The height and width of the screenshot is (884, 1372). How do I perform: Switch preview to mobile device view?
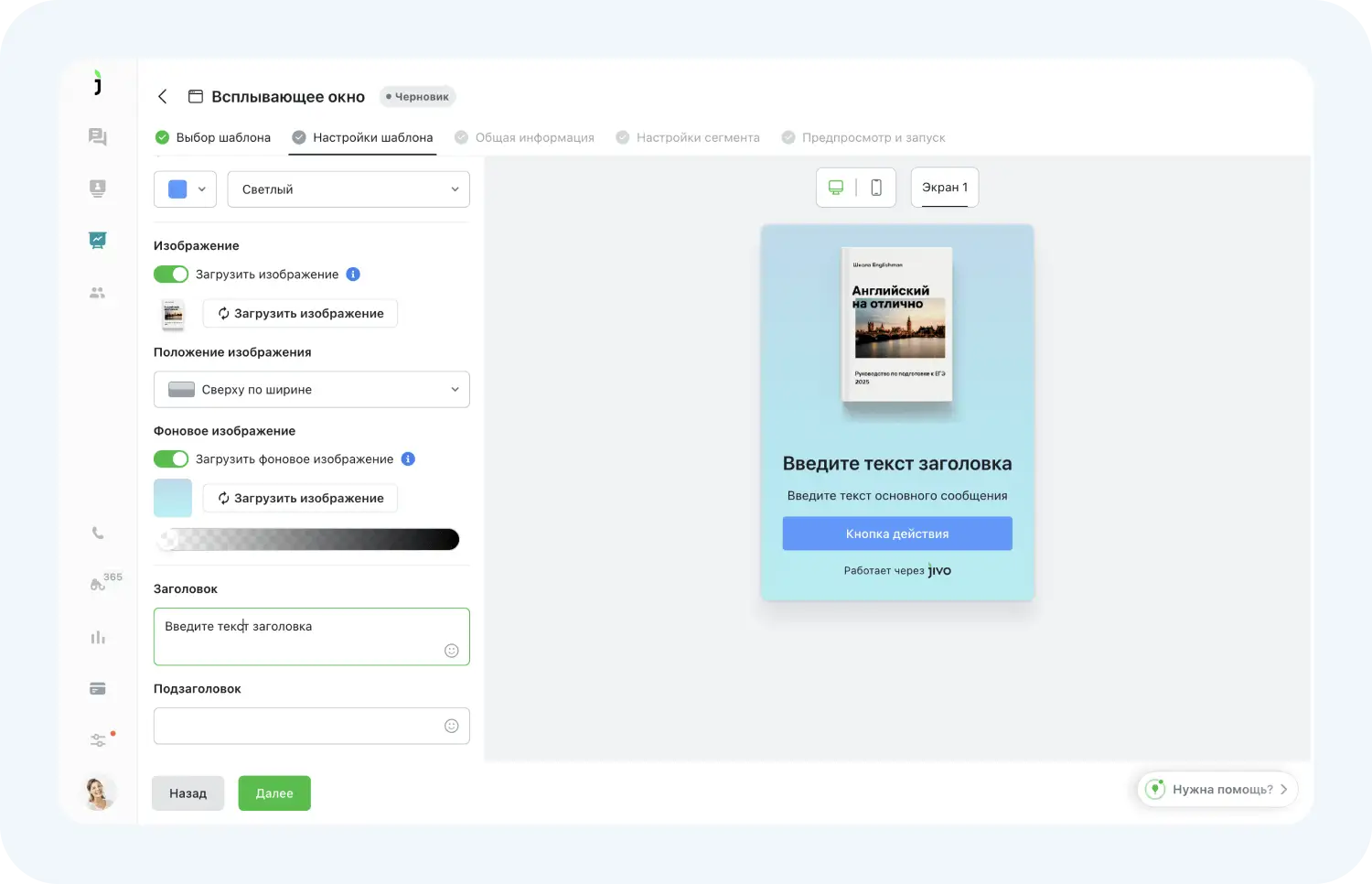click(x=875, y=188)
